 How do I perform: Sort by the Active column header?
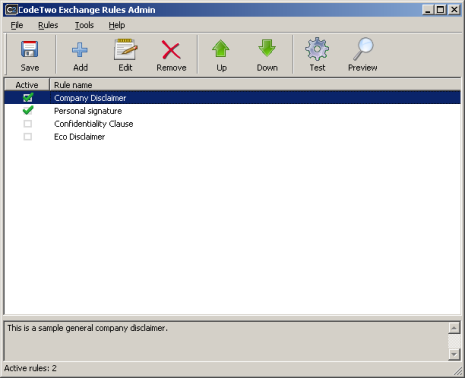[27, 85]
